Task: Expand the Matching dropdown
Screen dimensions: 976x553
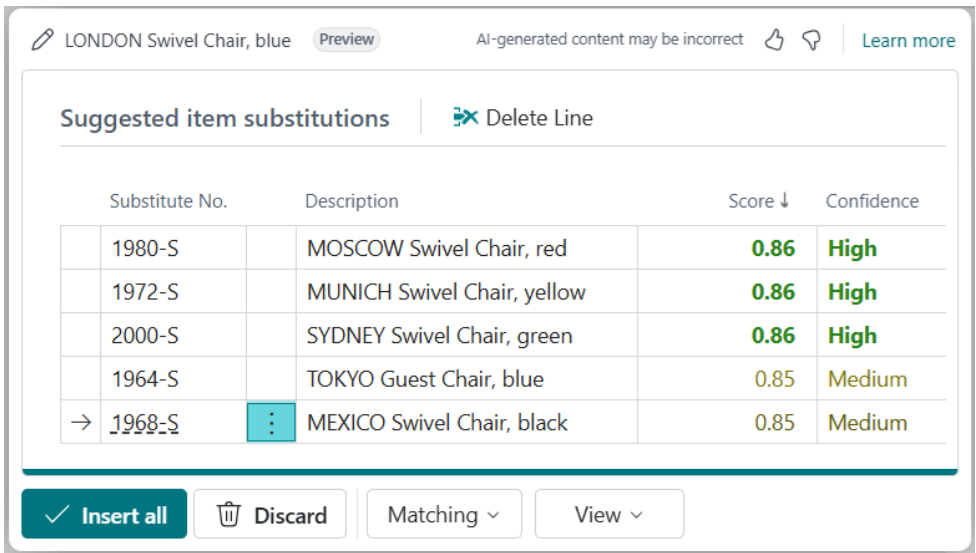Action: click(444, 514)
